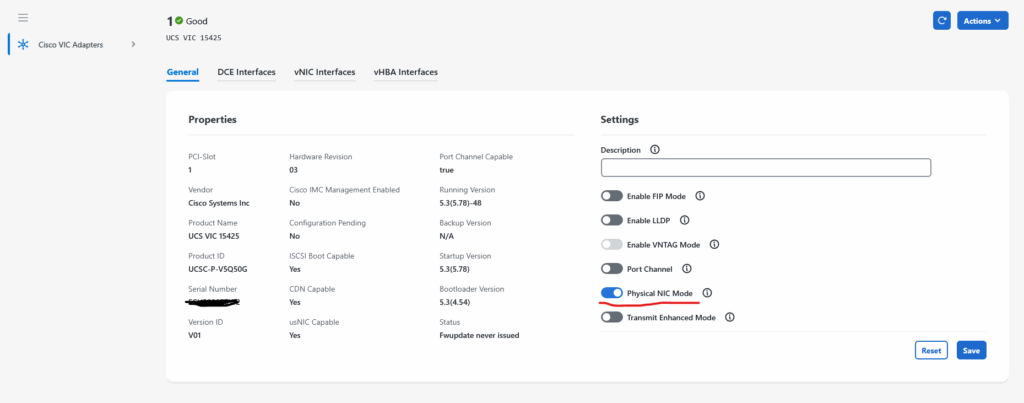Viewport: 1024px width, 403px height.
Task: Show info for Enable LLDP
Action: click(684, 220)
